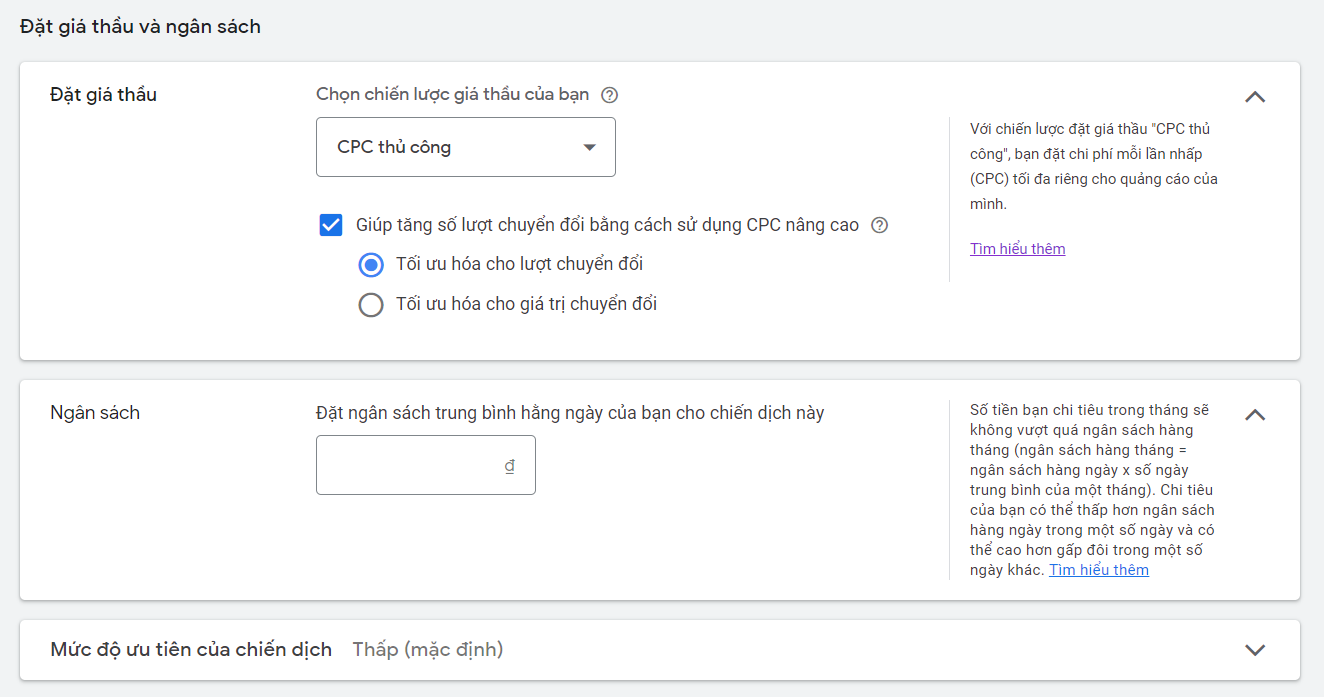Click the 'Giúp tăng số lượt chuyển đổi' checkbox label
The height and width of the screenshot is (697, 1324).
(x=607, y=225)
